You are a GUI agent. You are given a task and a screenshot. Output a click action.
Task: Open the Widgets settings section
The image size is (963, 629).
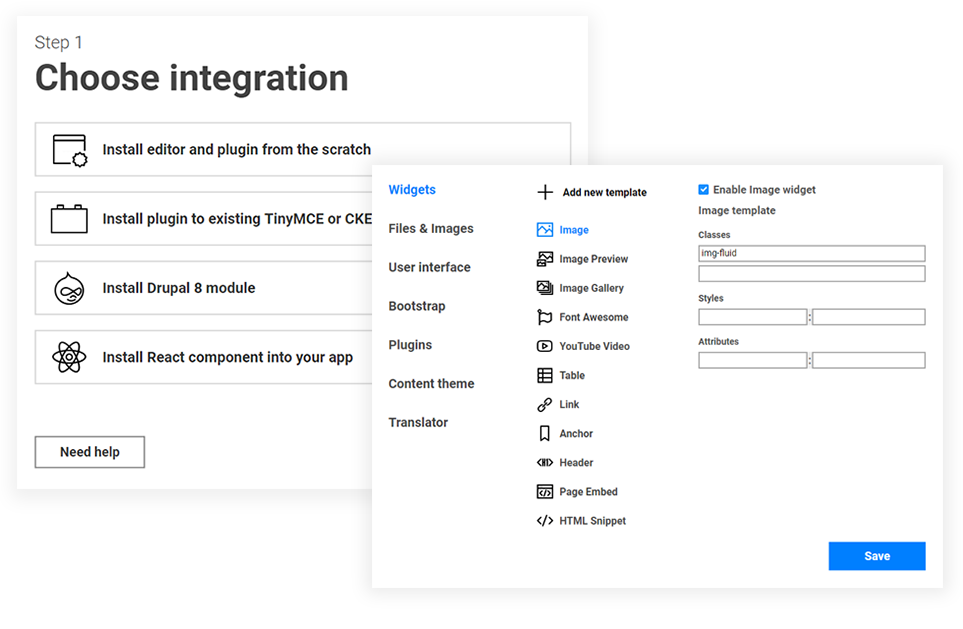[x=412, y=190]
